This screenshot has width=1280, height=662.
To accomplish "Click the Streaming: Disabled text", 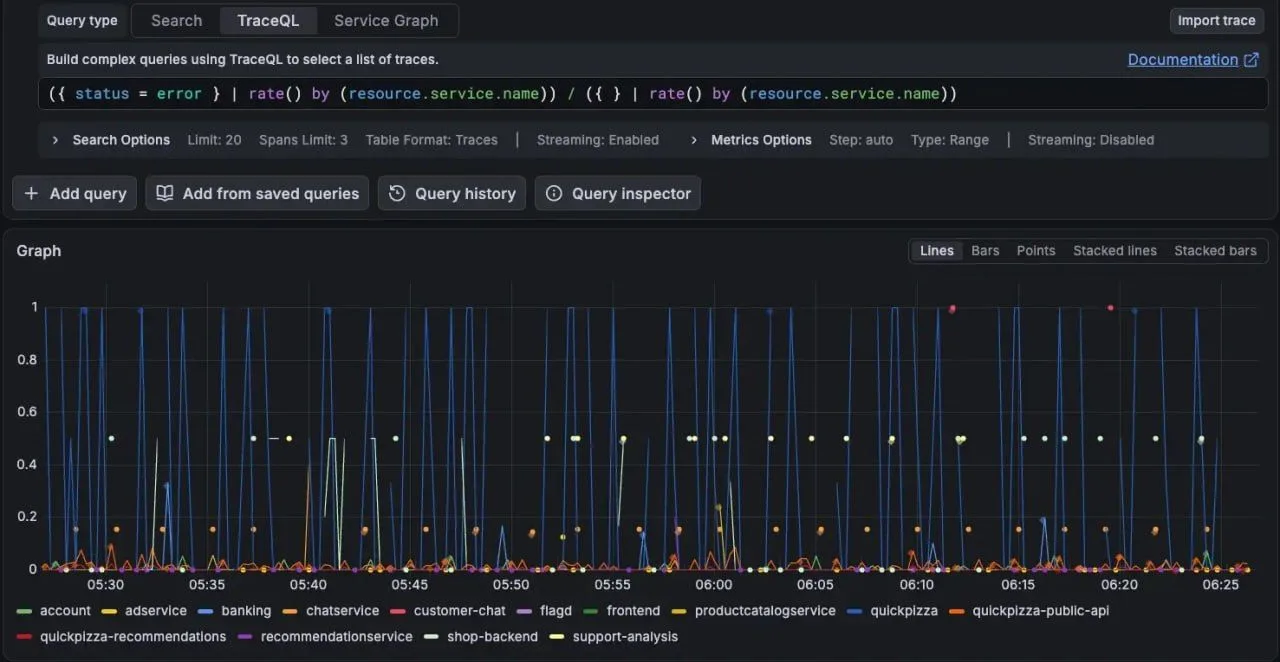I will pyautogui.click(x=1091, y=140).
